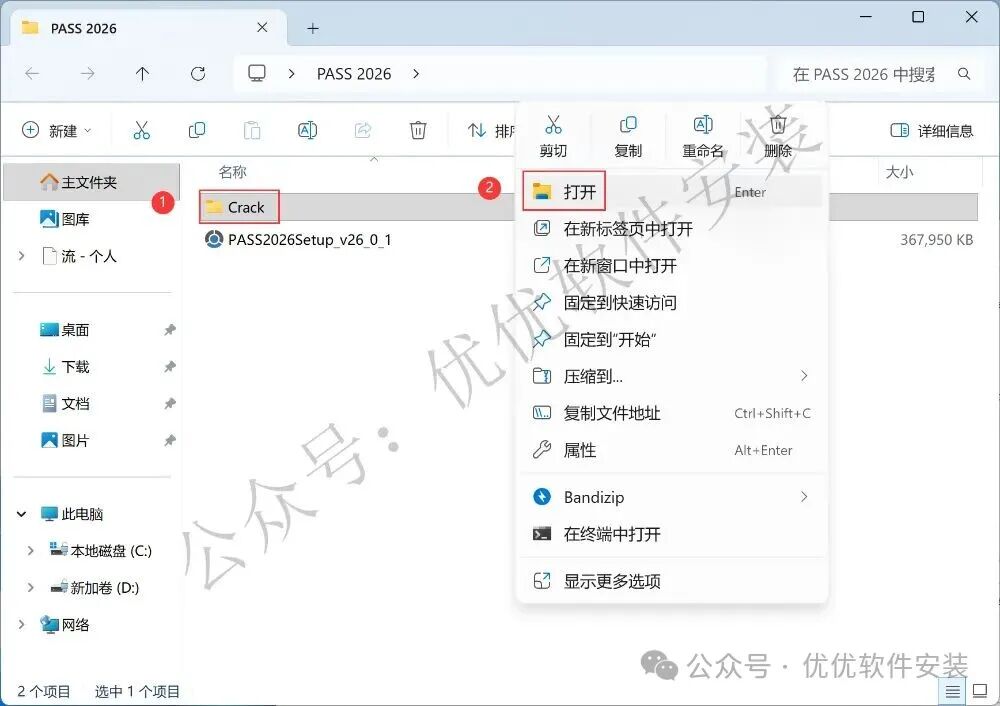Image resolution: width=1000 pixels, height=706 pixels.
Task: Click the toolbar Cut scissors icon
Action: [142, 130]
